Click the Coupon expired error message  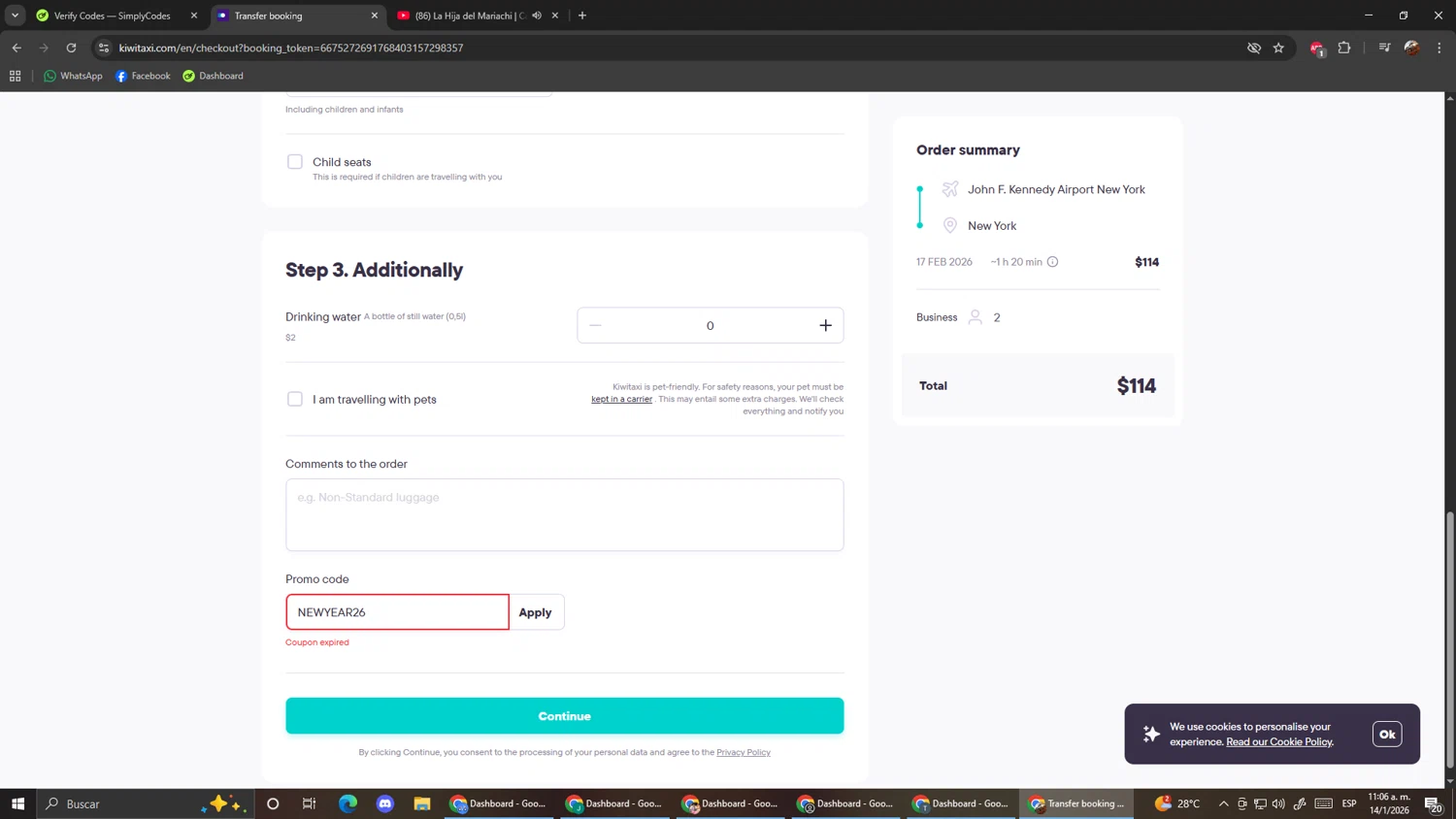[317, 642]
